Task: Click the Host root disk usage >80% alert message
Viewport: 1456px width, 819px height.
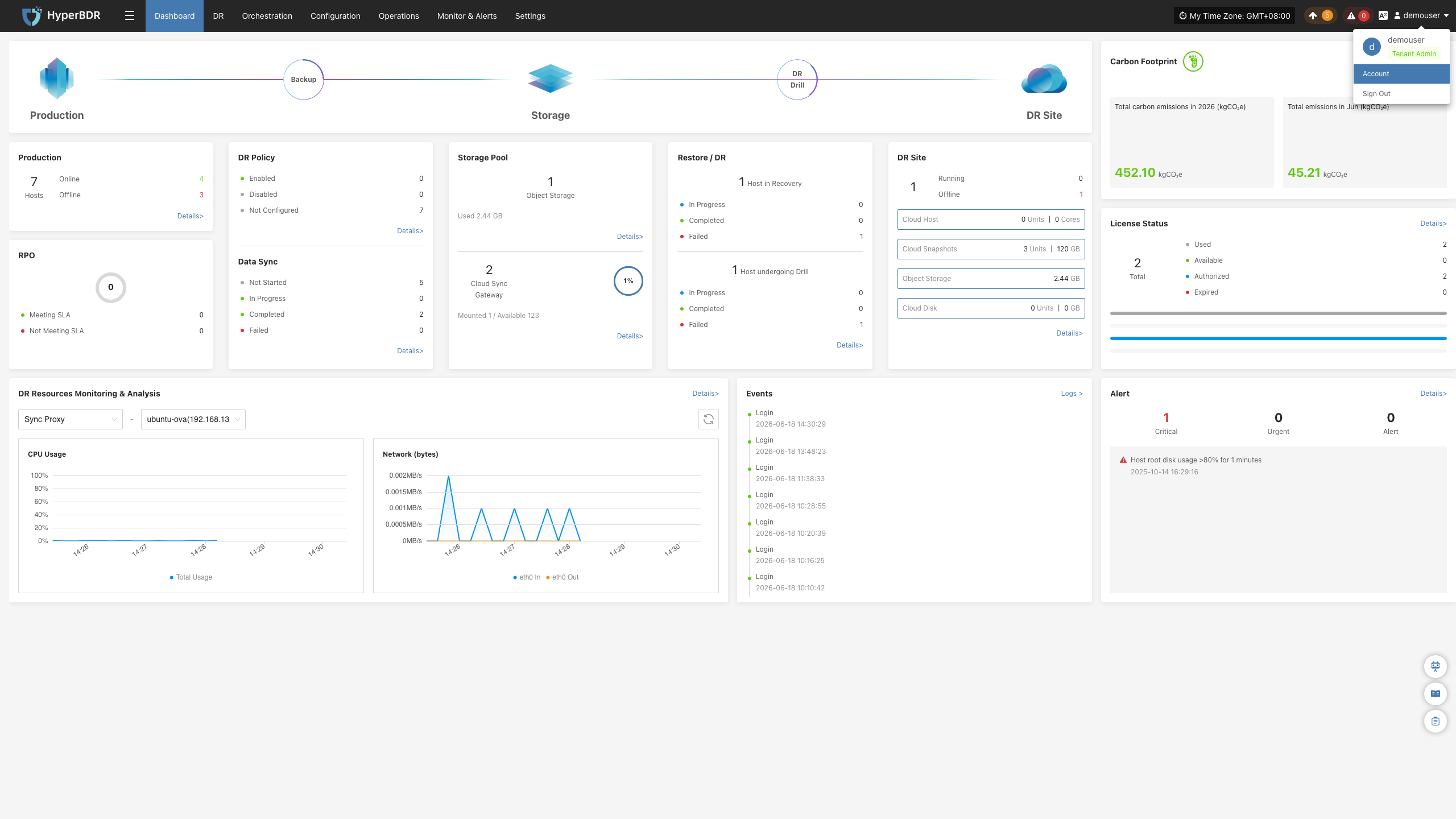Action: [x=1196, y=460]
